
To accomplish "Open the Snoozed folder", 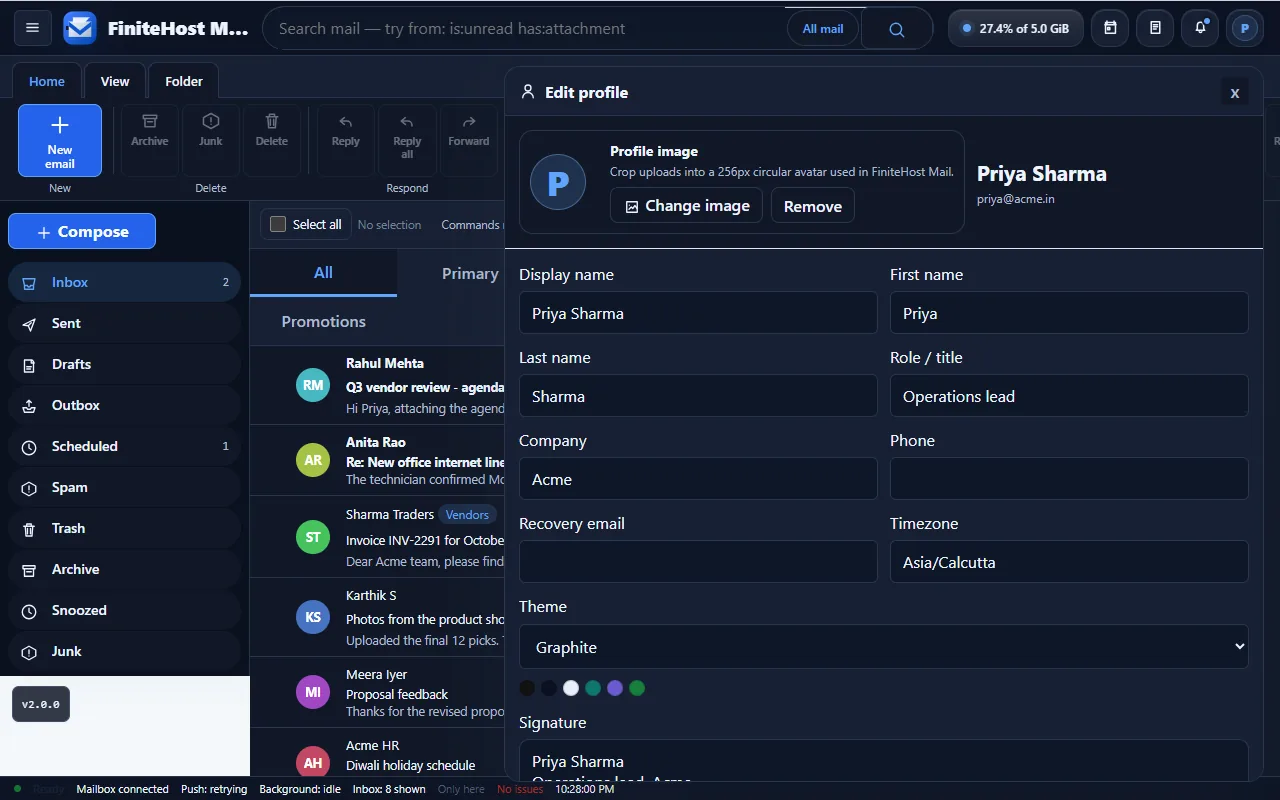I will pos(124,610).
